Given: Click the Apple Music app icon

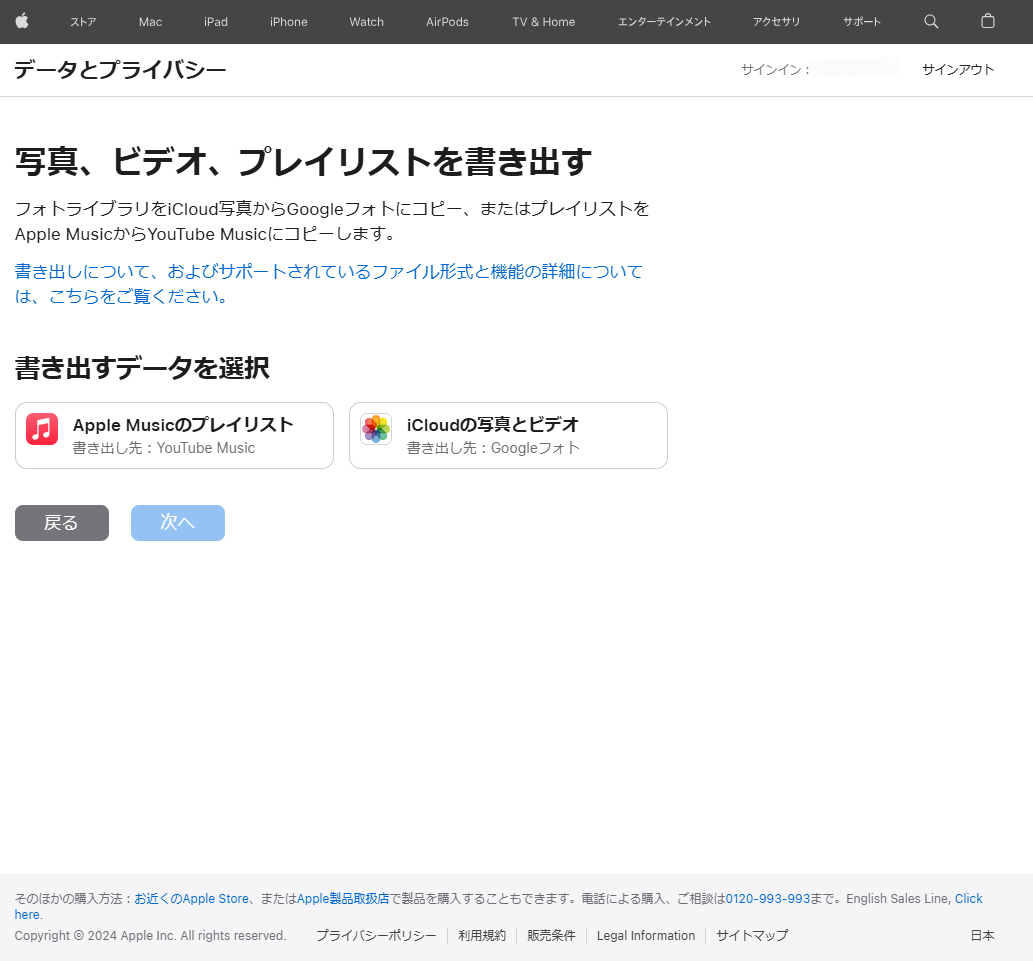Looking at the screenshot, I should pyautogui.click(x=41, y=429).
